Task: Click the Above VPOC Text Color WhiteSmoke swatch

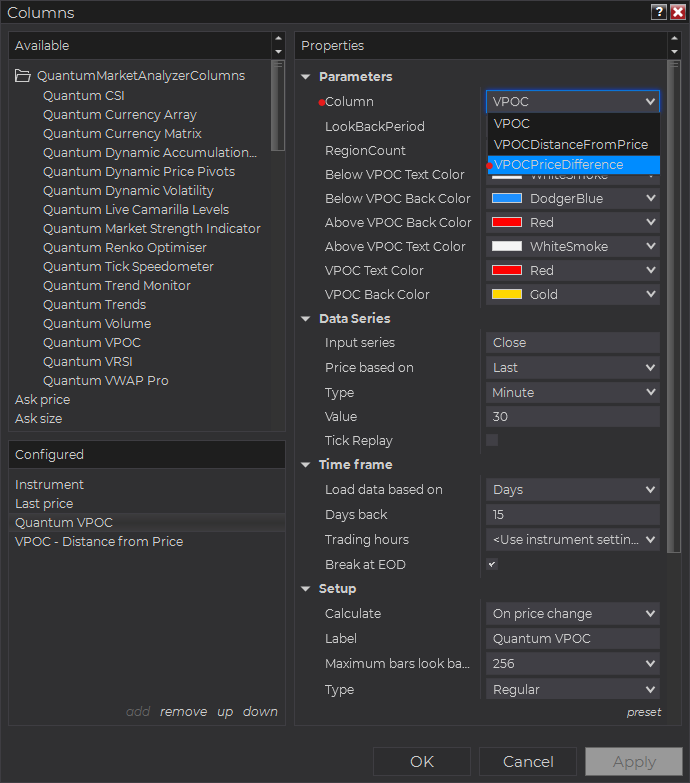Action: 507,246
